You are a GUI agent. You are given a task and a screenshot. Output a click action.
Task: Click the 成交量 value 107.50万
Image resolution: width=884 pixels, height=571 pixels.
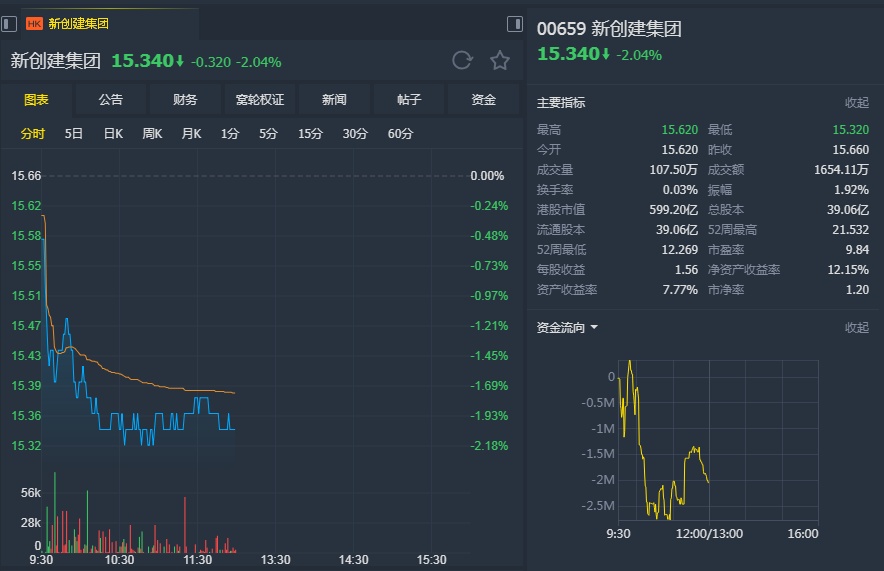tap(673, 170)
